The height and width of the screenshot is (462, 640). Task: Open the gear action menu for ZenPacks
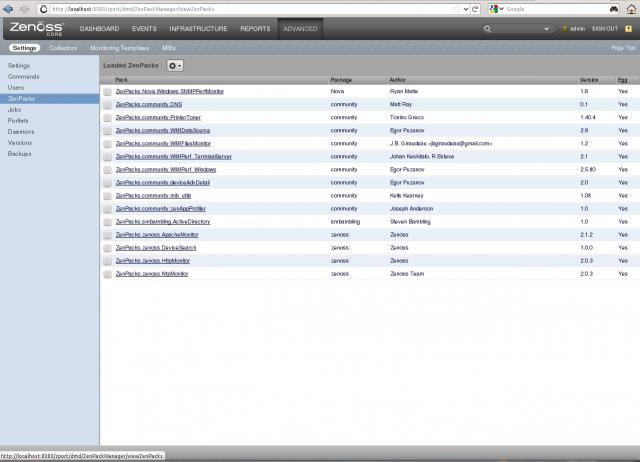click(175, 65)
